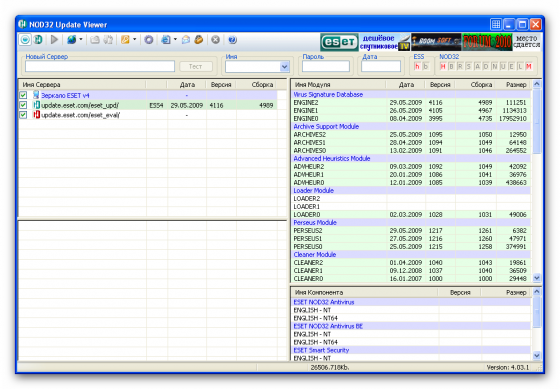Open the Имя combo box

(284, 66)
